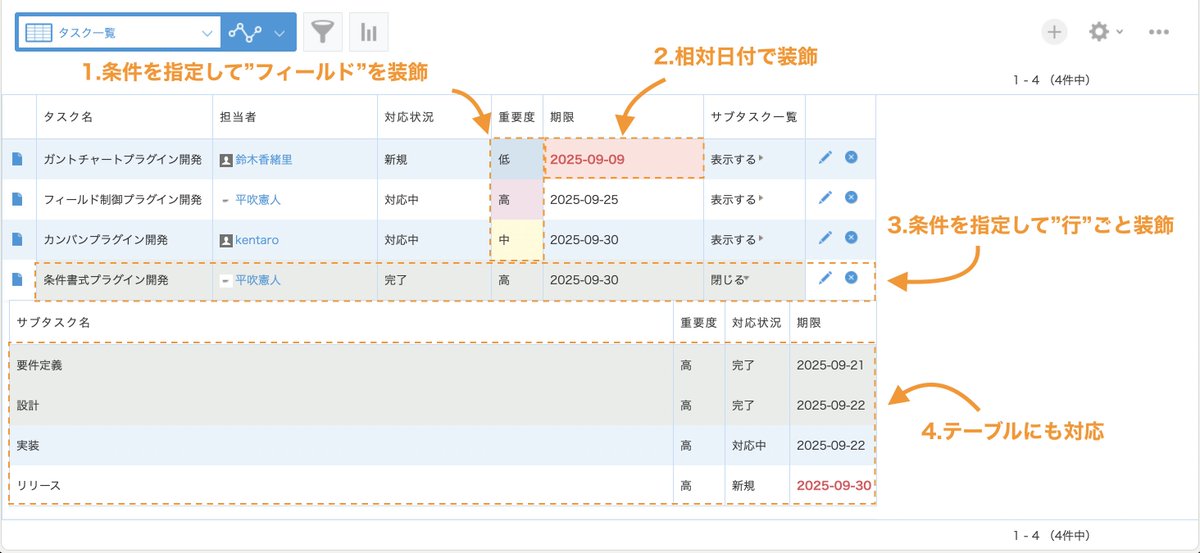Select subtask row 要件定義
This screenshot has width=1200, height=553.
pos(443,365)
